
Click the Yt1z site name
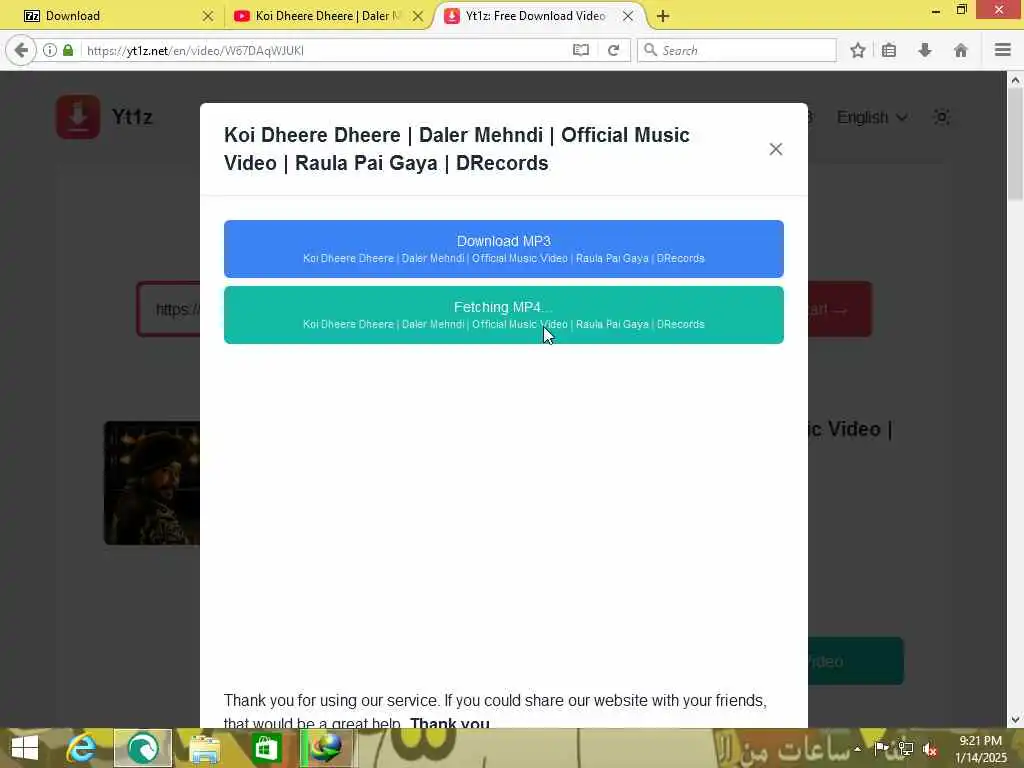pos(132,117)
